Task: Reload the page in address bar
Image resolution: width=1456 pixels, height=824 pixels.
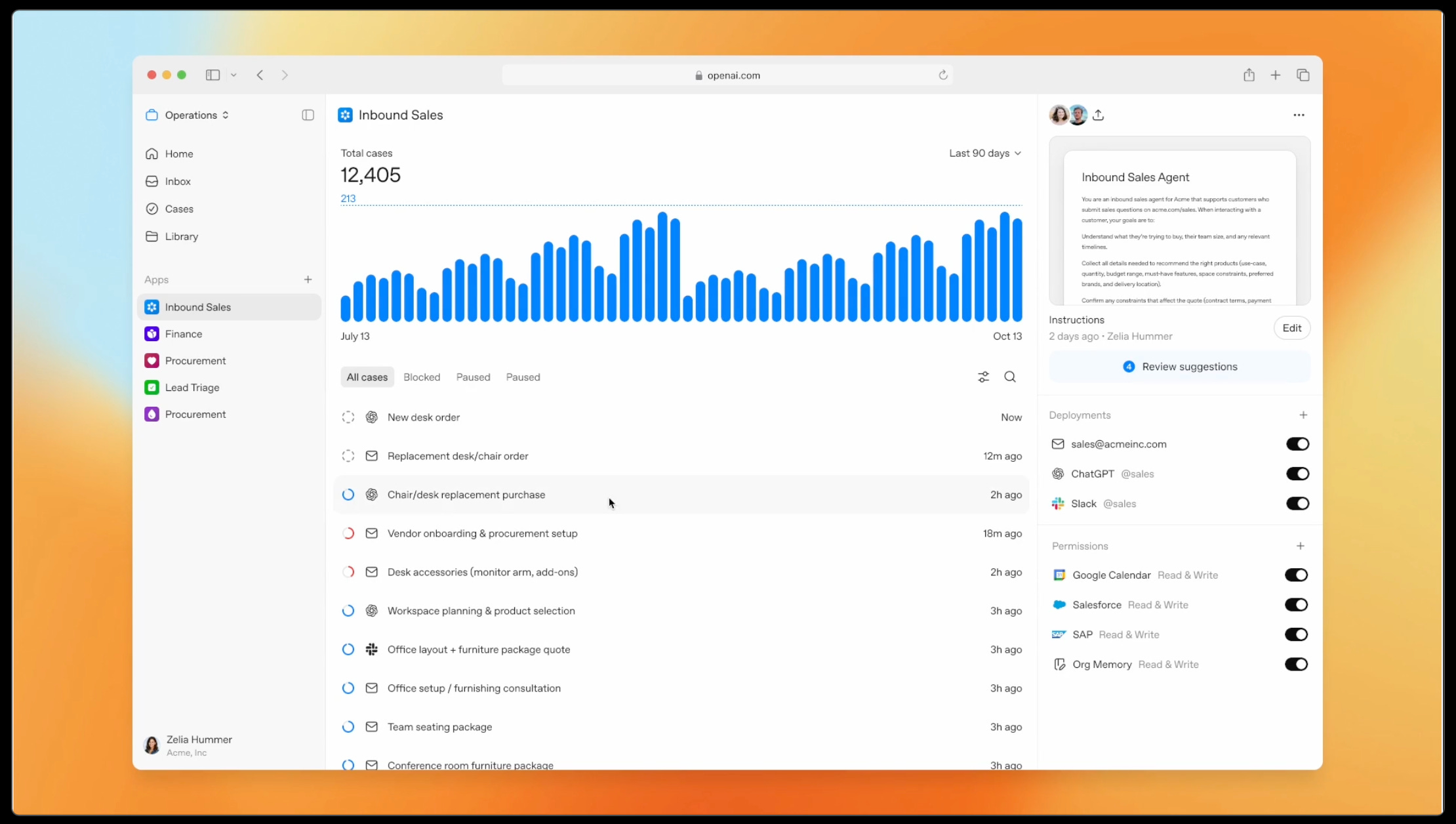Action: [x=942, y=75]
